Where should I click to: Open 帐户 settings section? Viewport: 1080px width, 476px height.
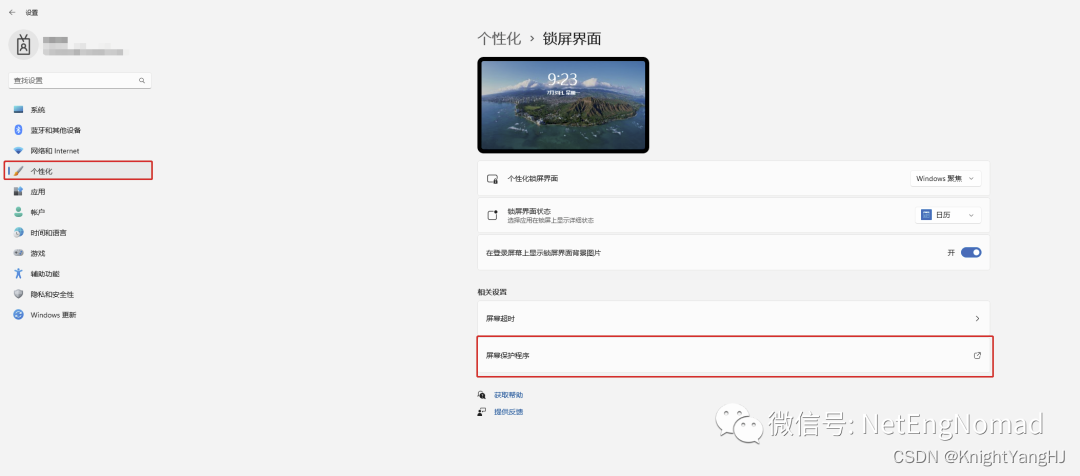[79, 212]
